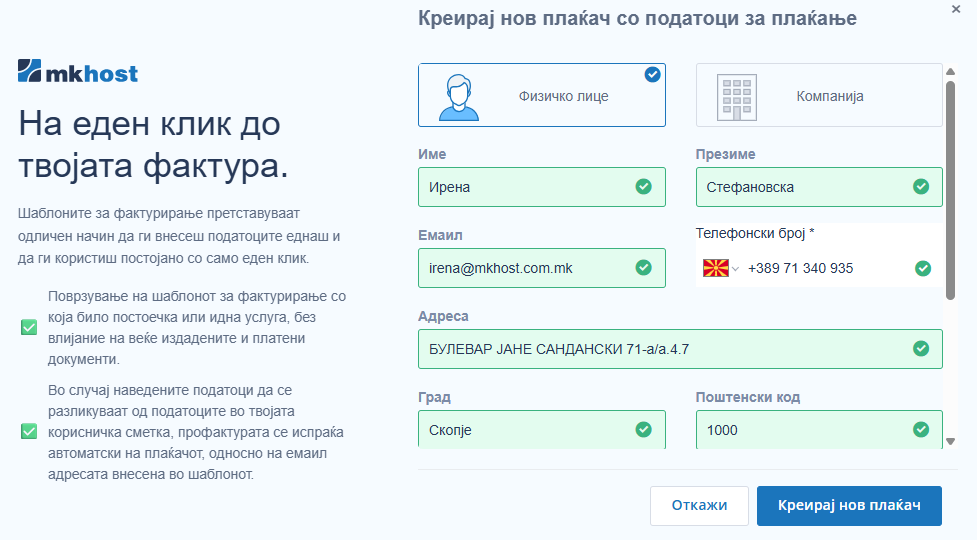
Task: Click the green checkmark in Поштенски код field
Action: click(x=921, y=430)
